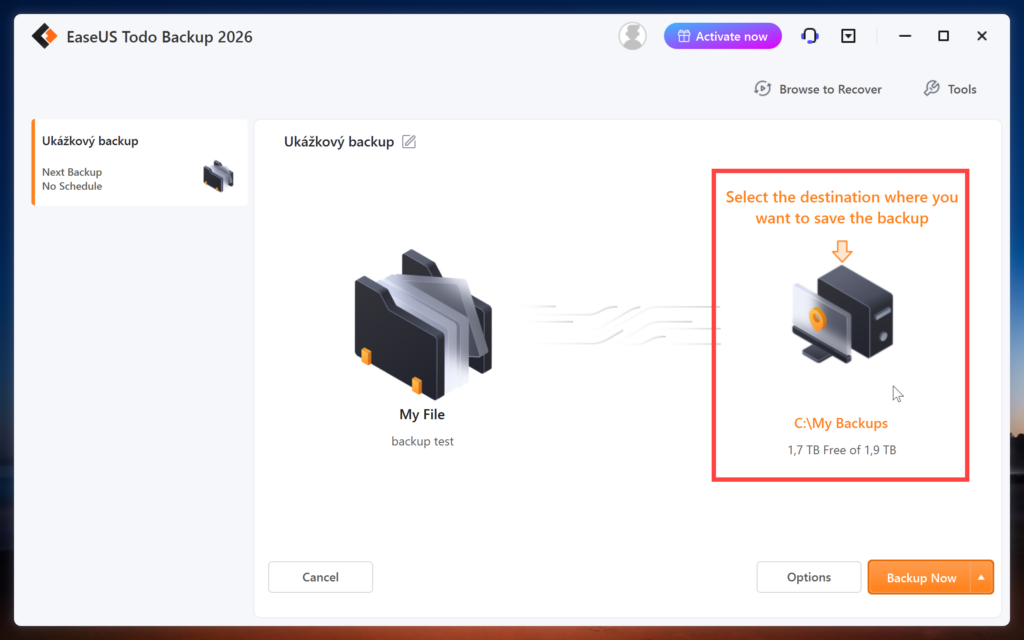1024x640 pixels.
Task: Click the Next Backup label in sidebar
Action: coord(72,172)
